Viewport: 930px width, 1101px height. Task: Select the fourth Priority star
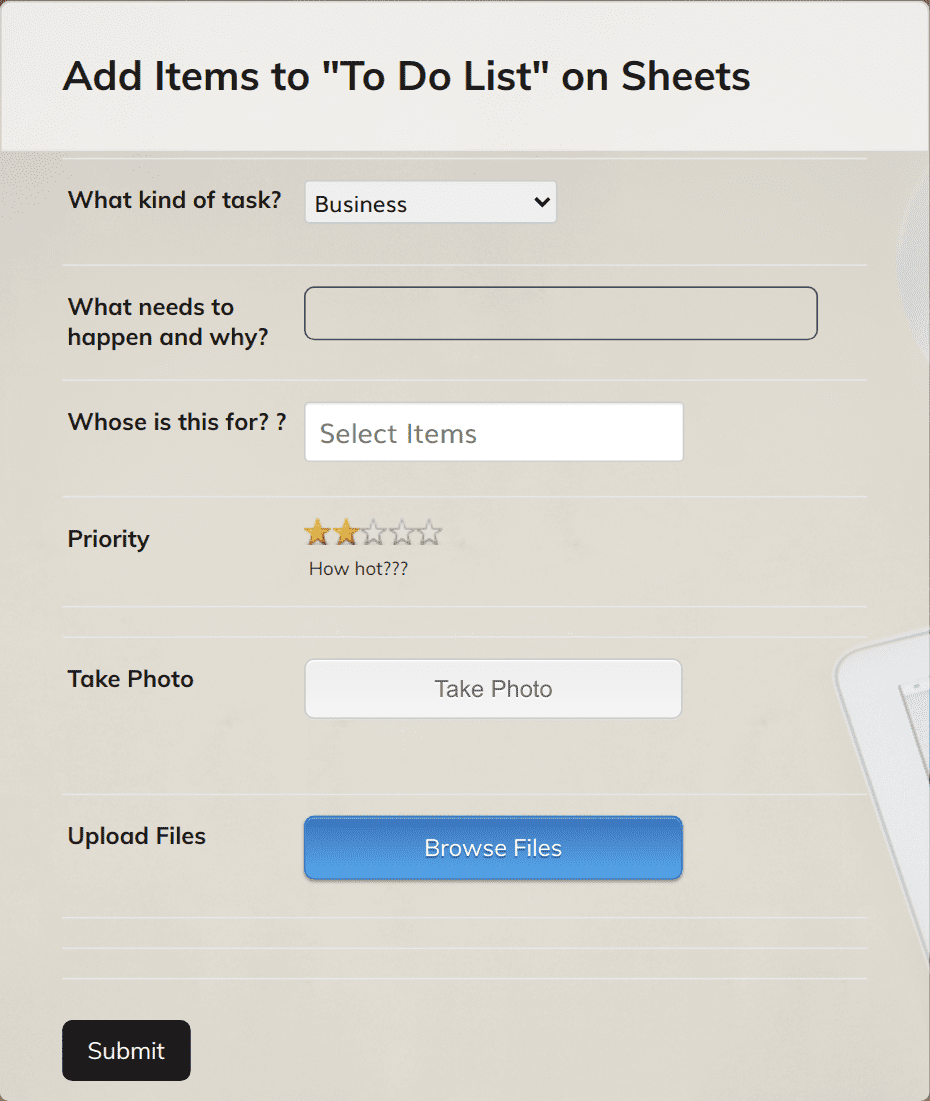[402, 532]
